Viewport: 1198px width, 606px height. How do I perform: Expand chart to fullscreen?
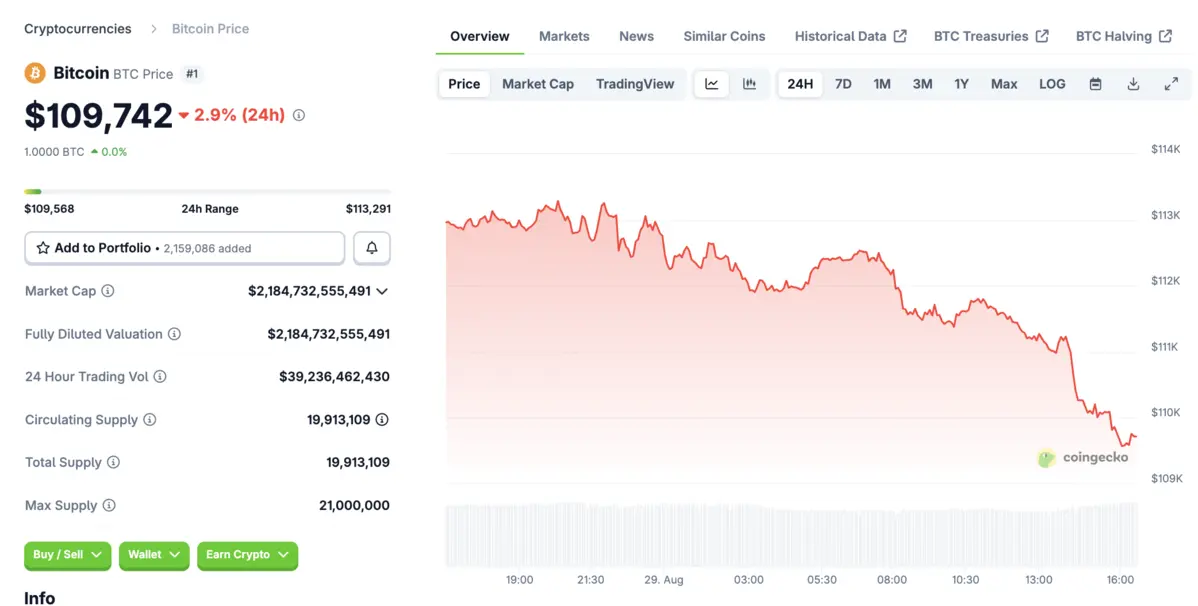point(1171,84)
